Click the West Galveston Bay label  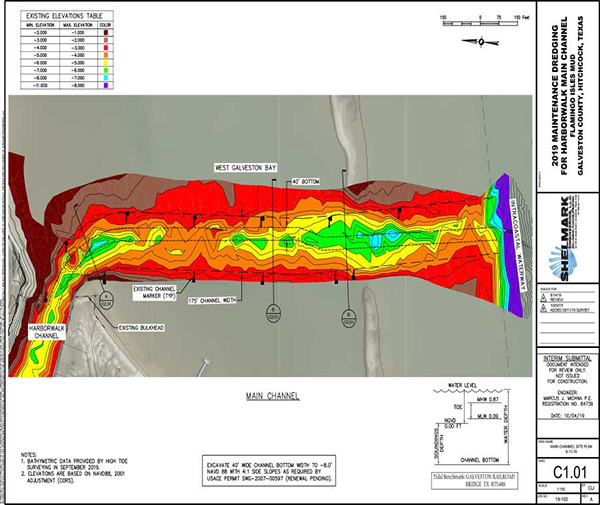pyautogui.click(x=251, y=166)
